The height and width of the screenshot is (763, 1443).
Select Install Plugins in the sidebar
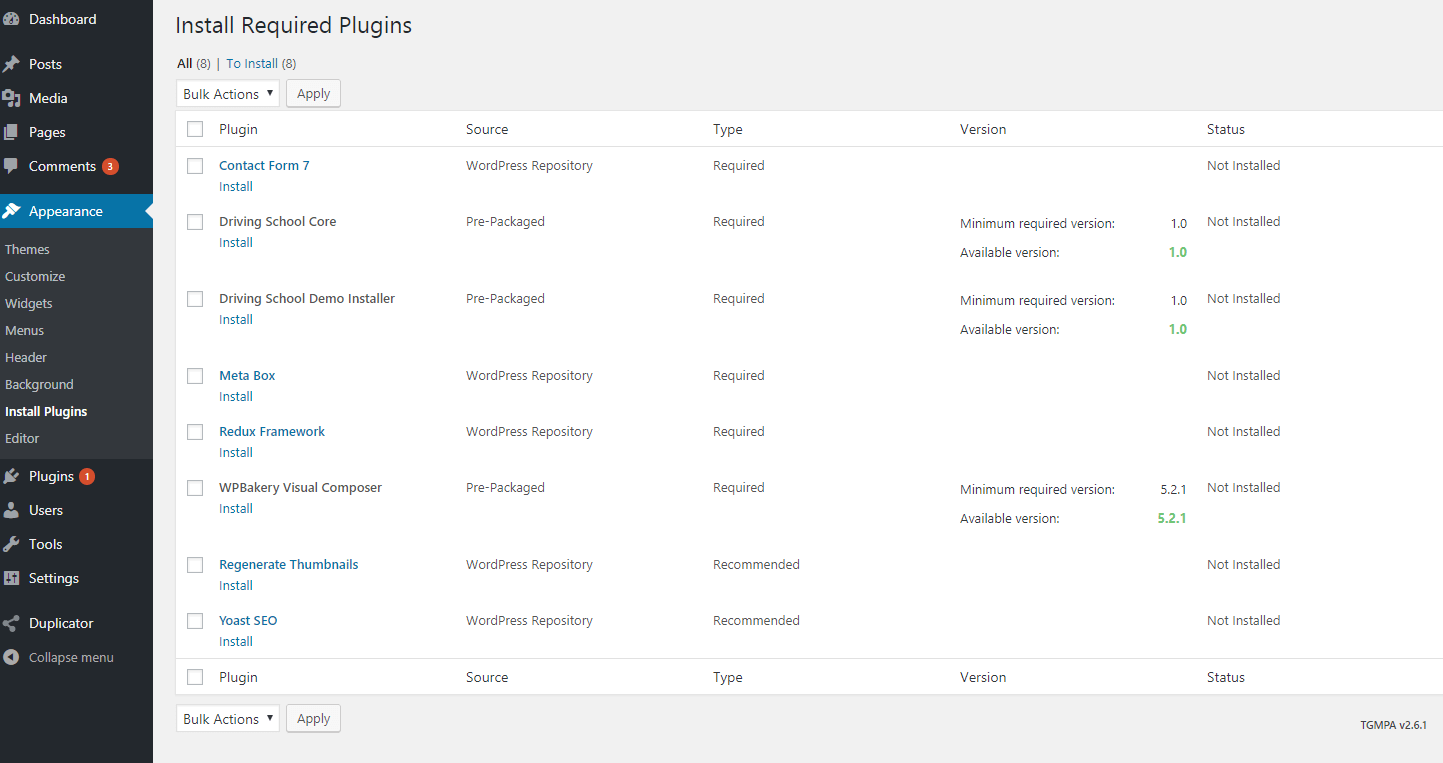46,411
